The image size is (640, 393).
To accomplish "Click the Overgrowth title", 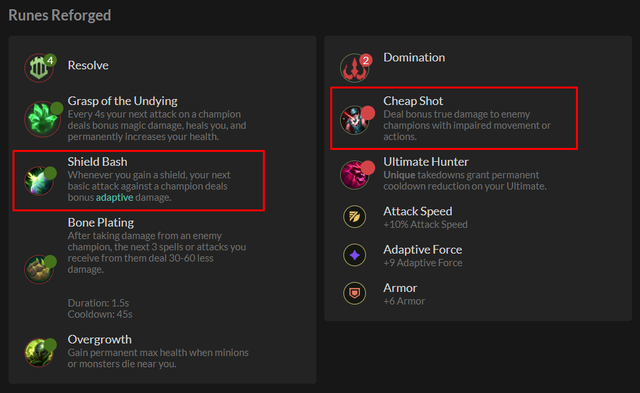I will (100, 340).
